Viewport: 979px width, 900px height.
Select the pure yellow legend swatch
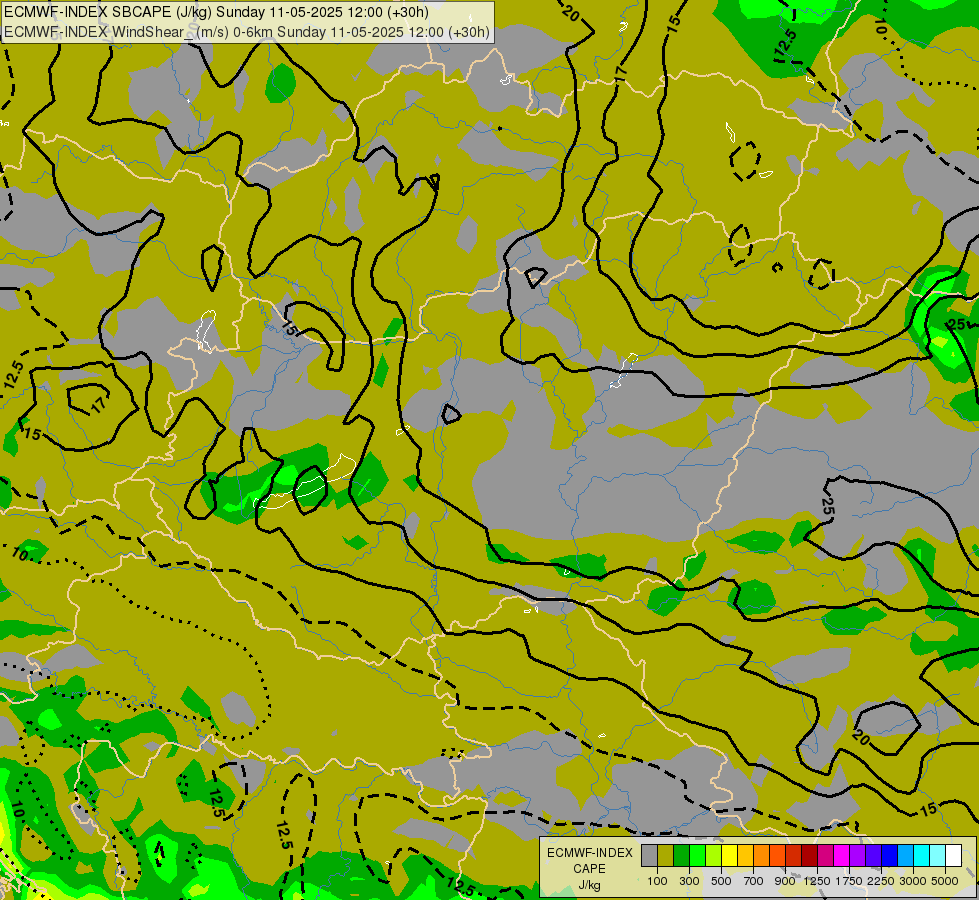click(729, 855)
